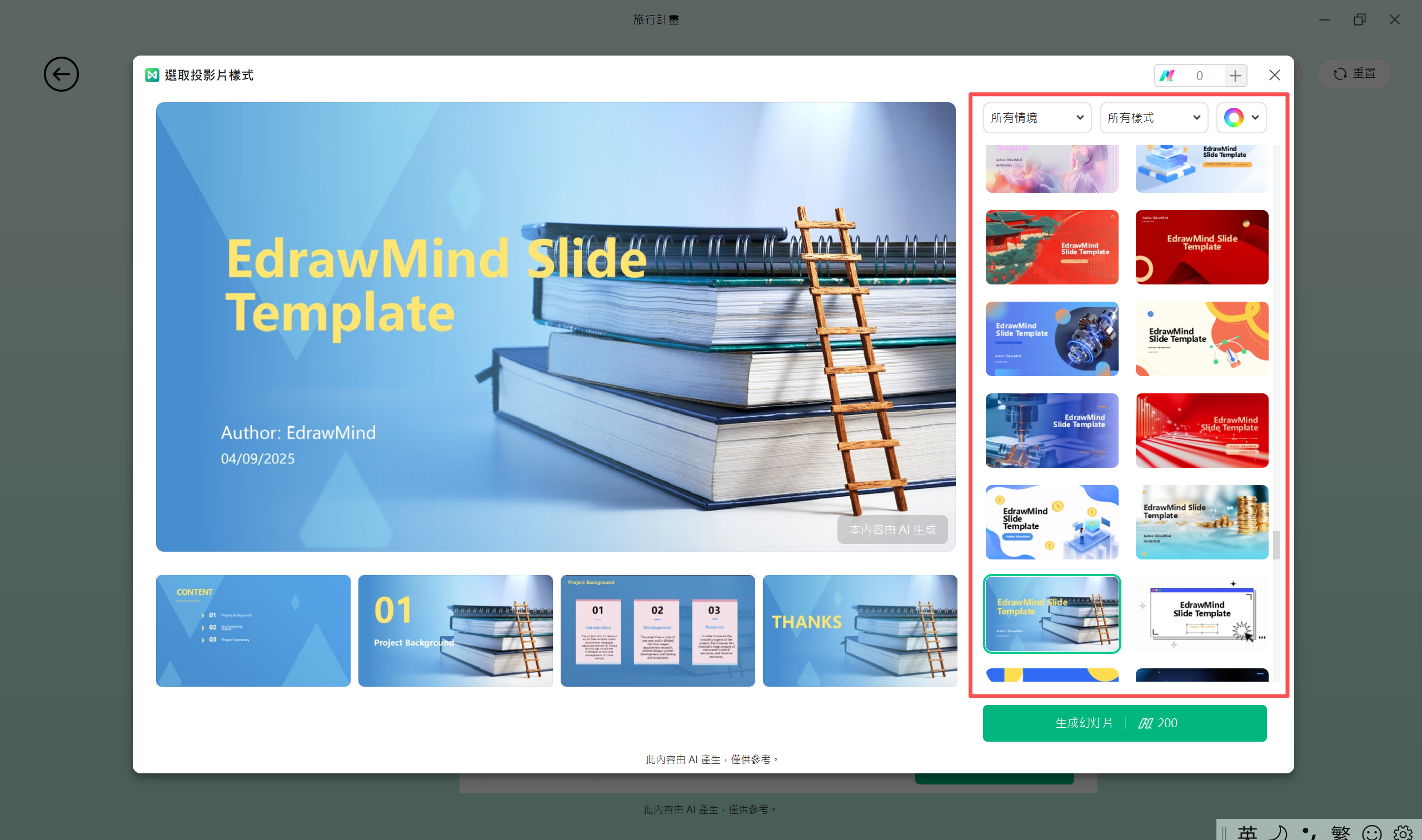This screenshot has height=840, width=1422.
Task: Close the slide style dialog
Action: [1274, 76]
